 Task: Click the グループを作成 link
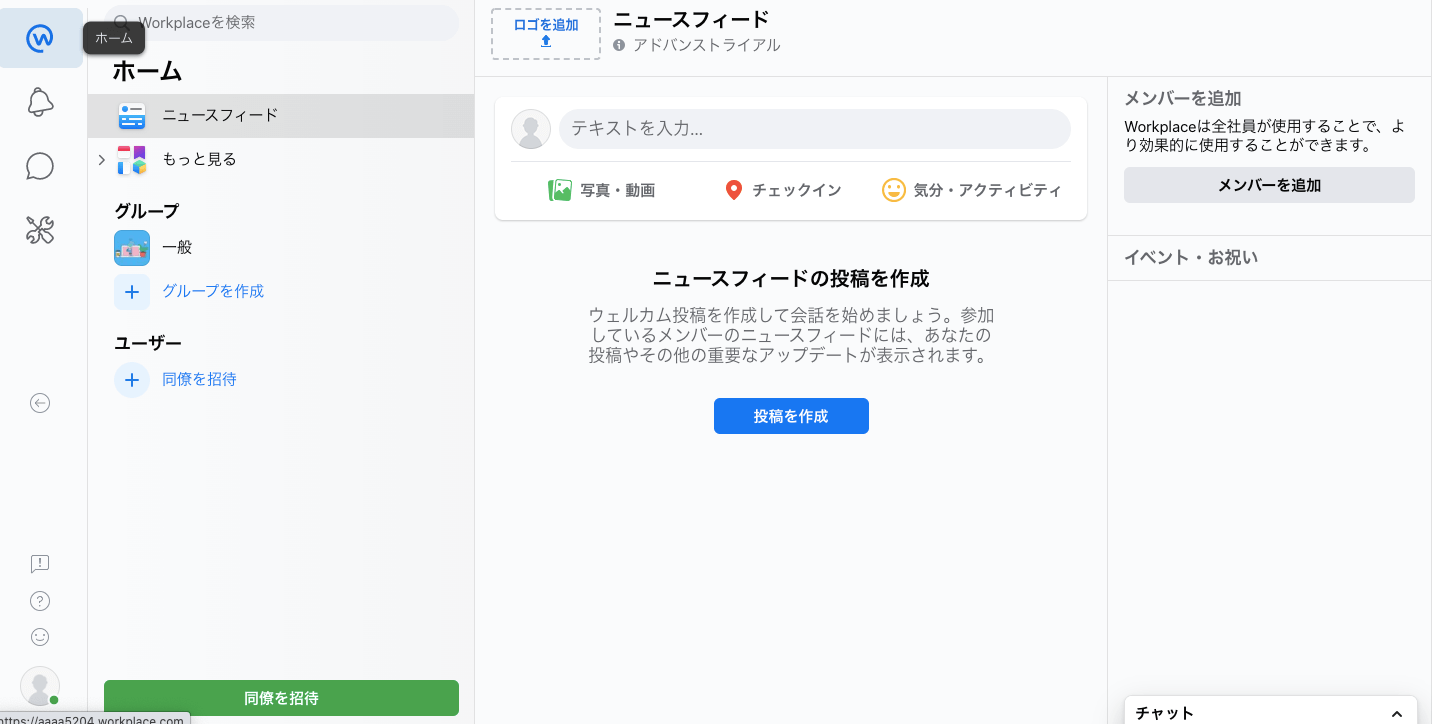point(213,291)
